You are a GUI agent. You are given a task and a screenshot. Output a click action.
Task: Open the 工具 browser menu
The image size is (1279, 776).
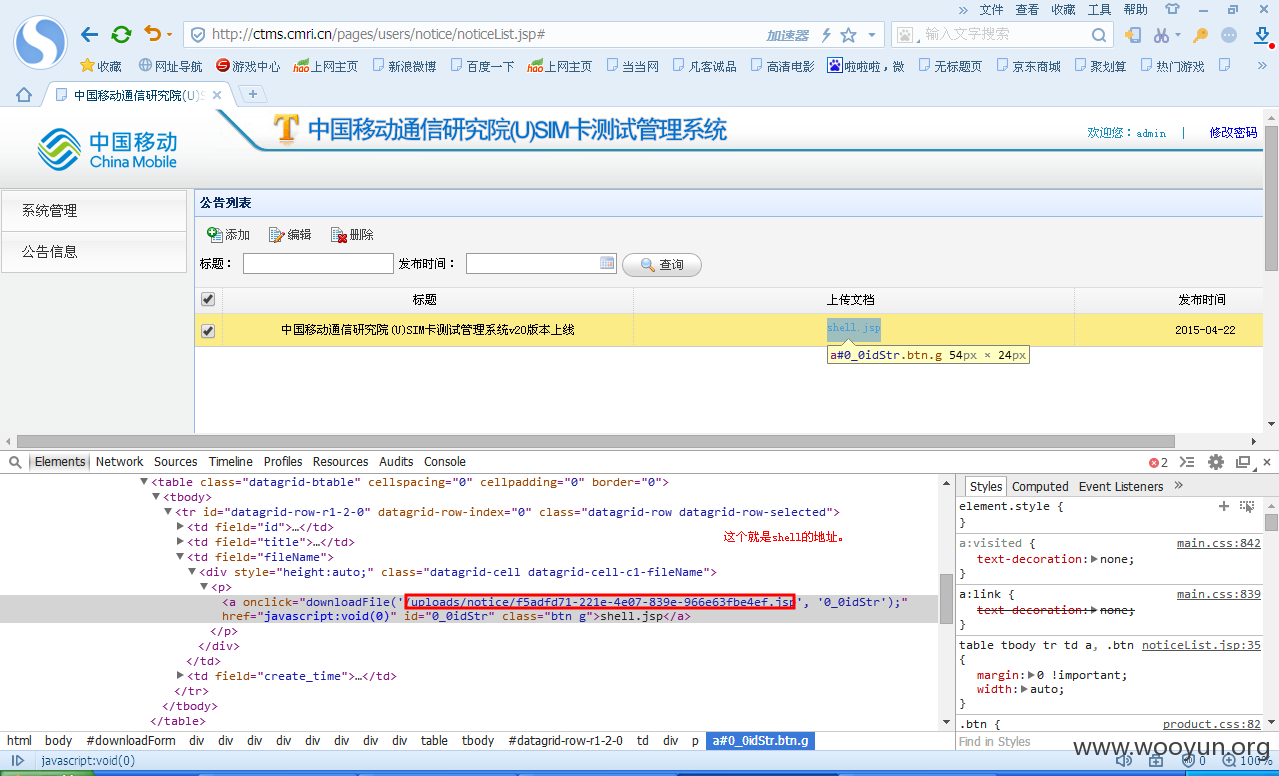[1099, 10]
